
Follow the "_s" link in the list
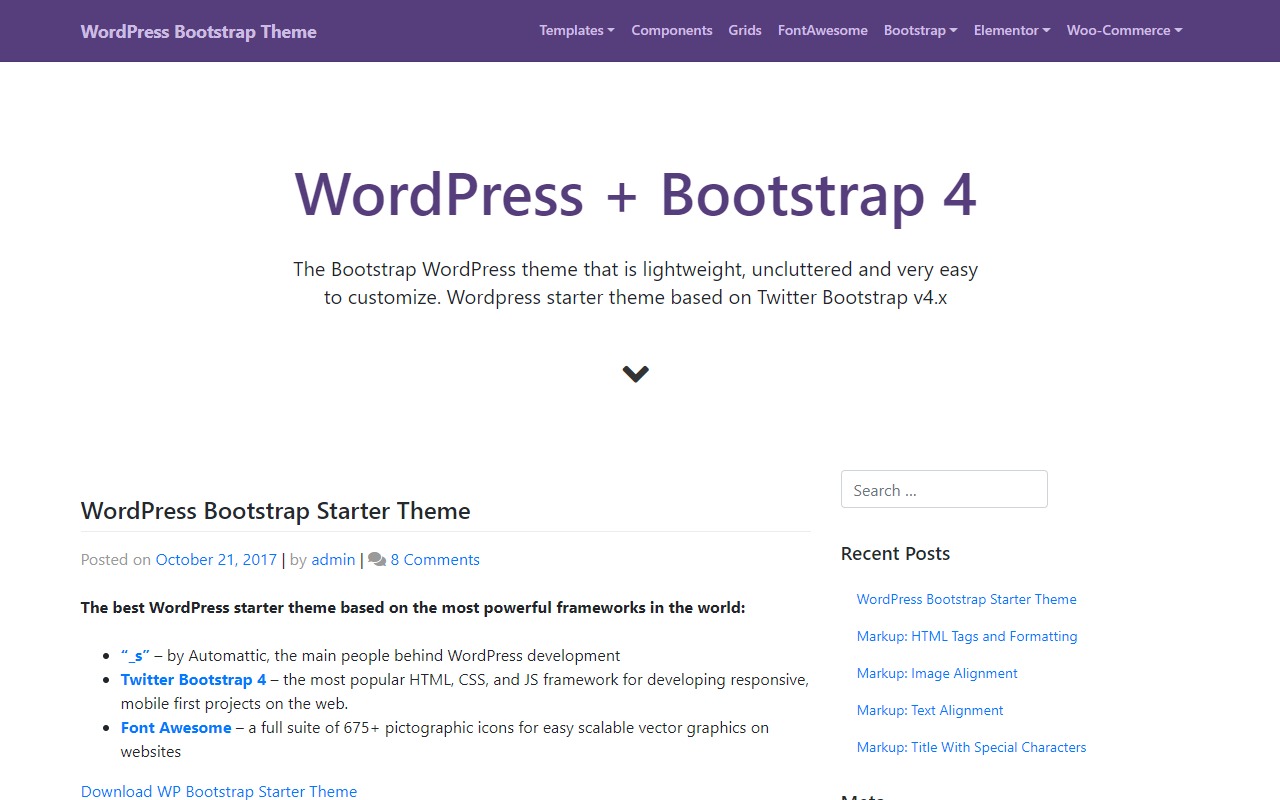click(x=135, y=656)
